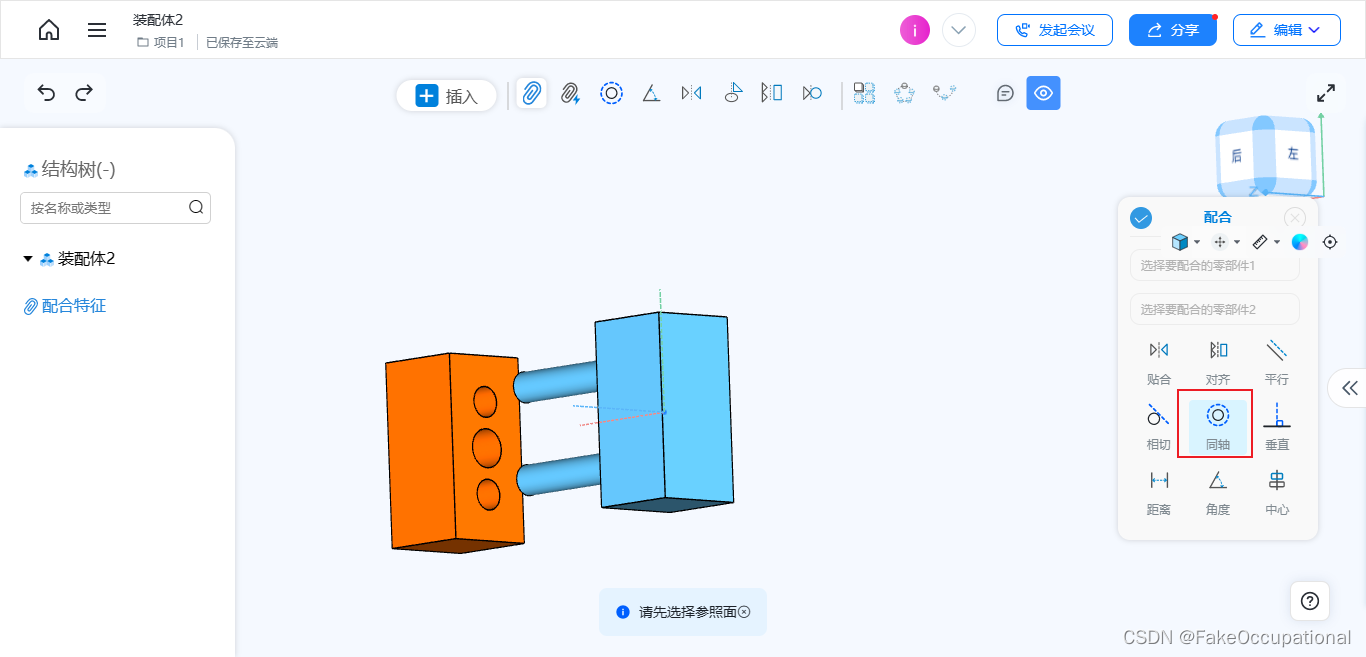Open the curve-driven pattern tool
The width and height of the screenshot is (1366, 657).
click(x=944, y=92)
